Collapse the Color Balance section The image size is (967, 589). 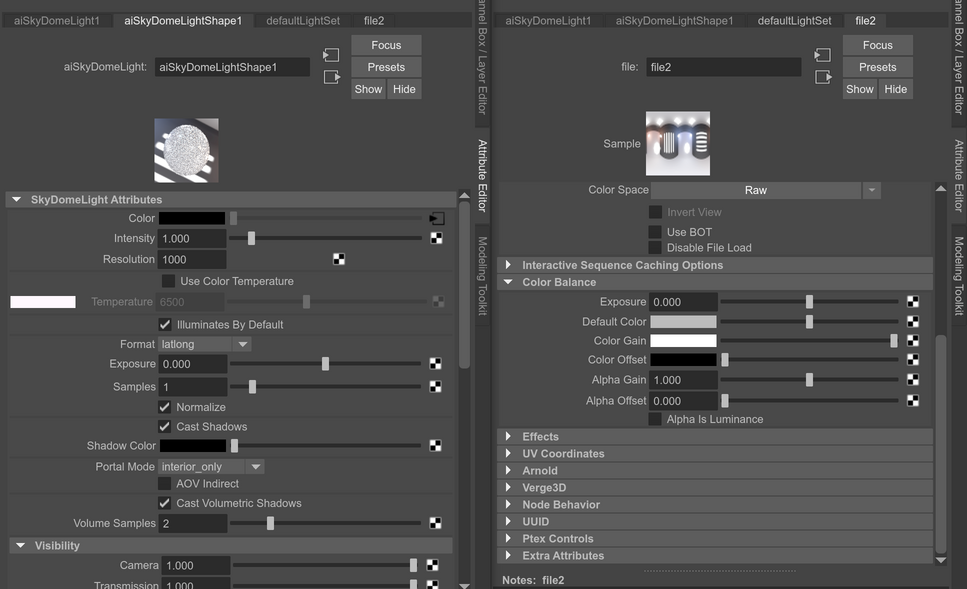point(508,282)
